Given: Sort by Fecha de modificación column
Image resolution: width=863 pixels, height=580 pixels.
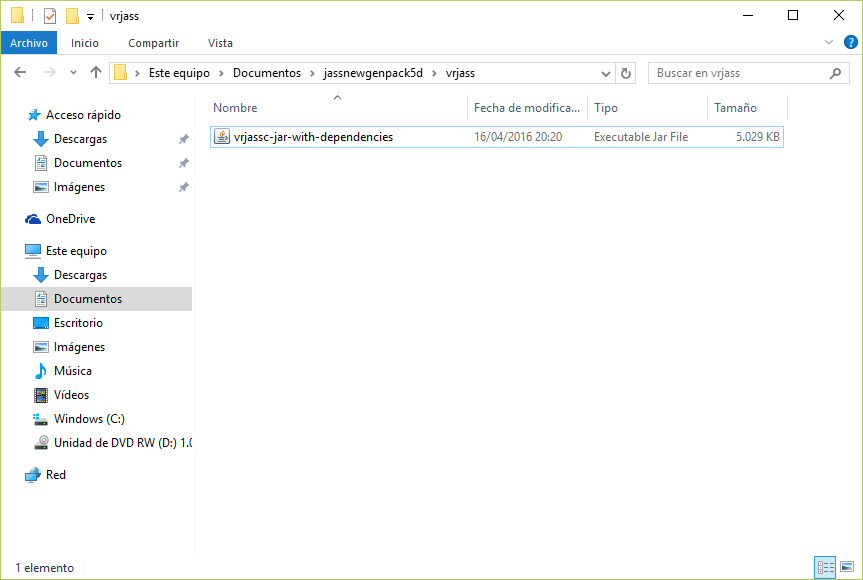Looking at the screenshot, I should pos(527,108).
